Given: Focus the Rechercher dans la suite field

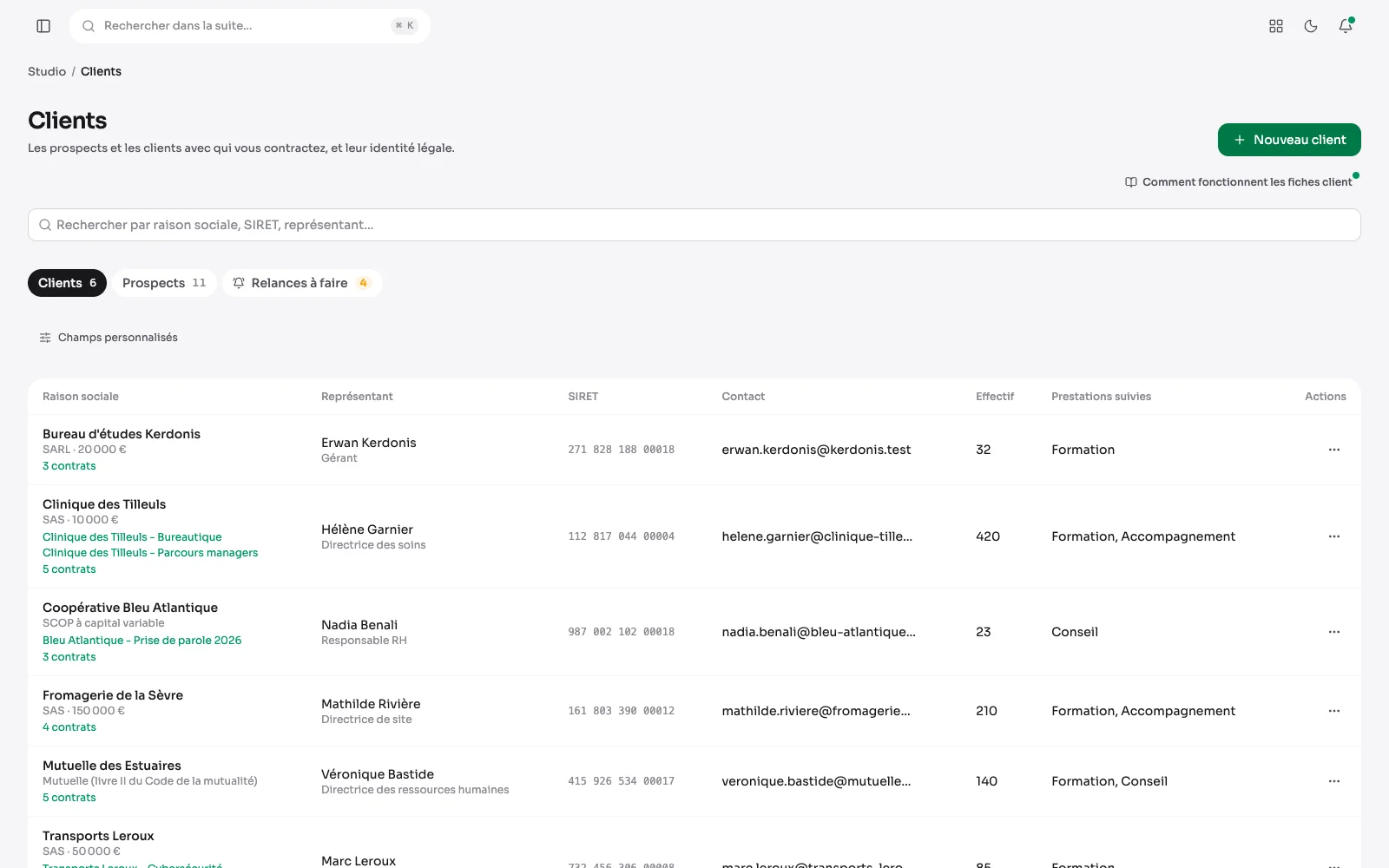Looking at the screenshot, I should pos(250,26).
